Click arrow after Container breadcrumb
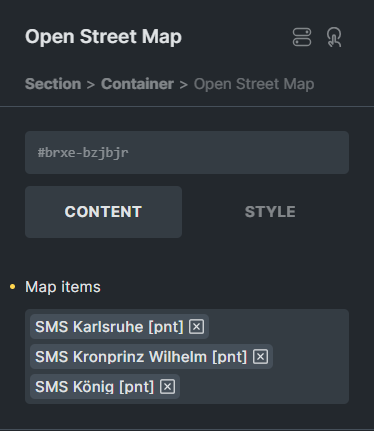374x431 pixels. tap(183, 85)
